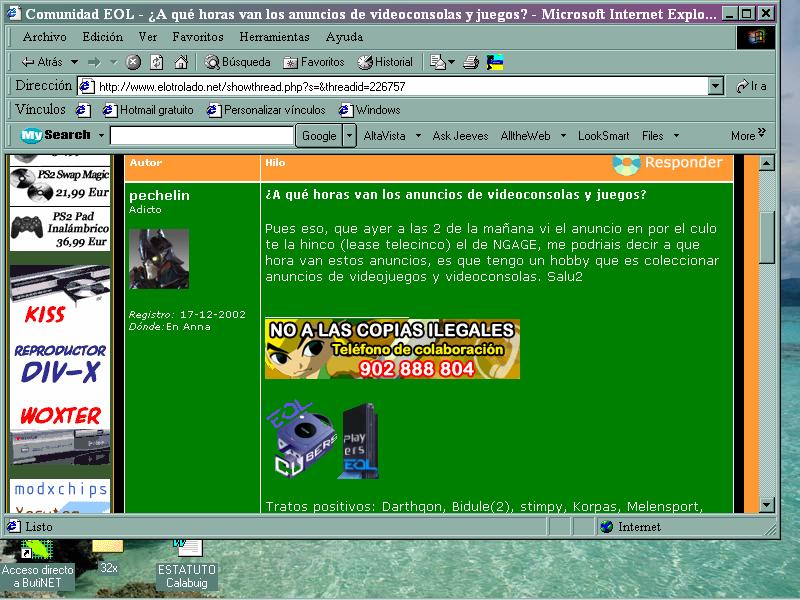The width and height of the screenshot is (800, 600).
Task: Click the Refresh page icon
Action: click(156, 62)
